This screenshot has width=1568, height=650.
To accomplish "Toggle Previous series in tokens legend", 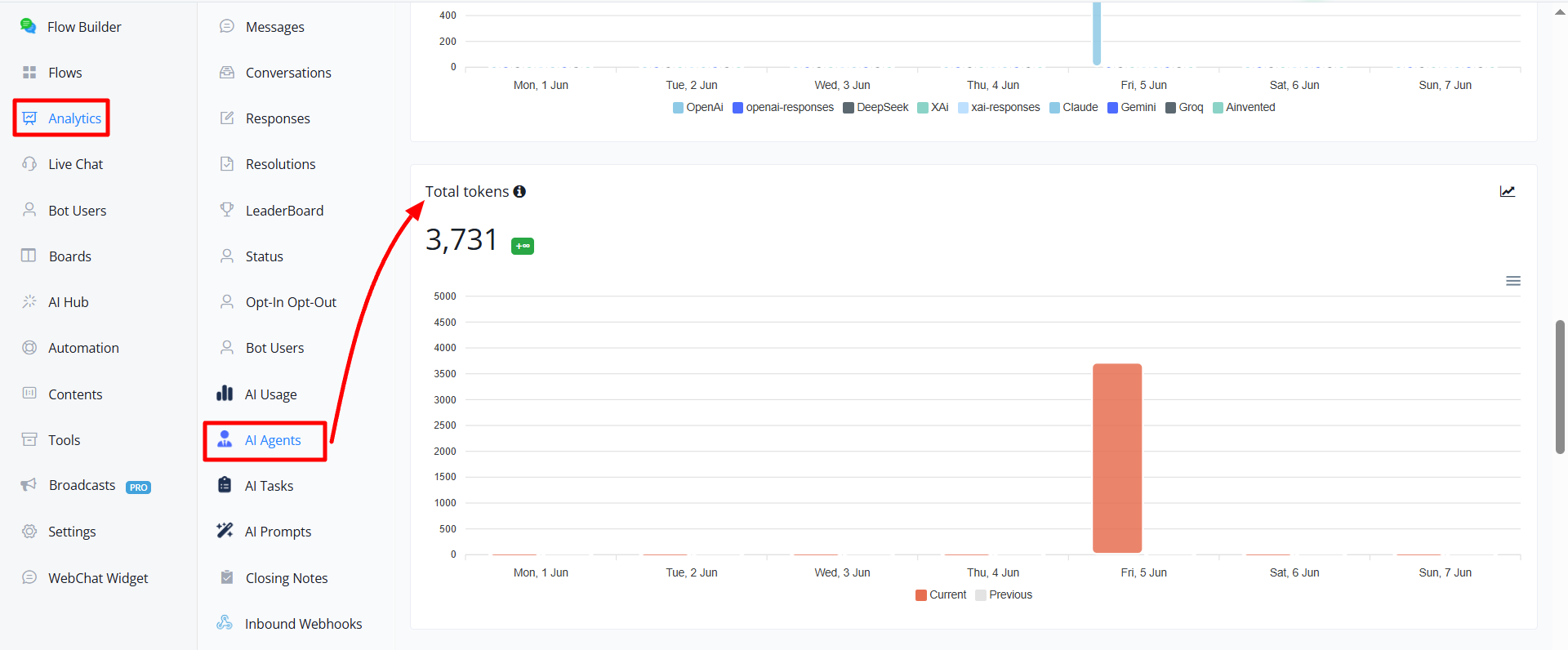I will [1004, 595].
